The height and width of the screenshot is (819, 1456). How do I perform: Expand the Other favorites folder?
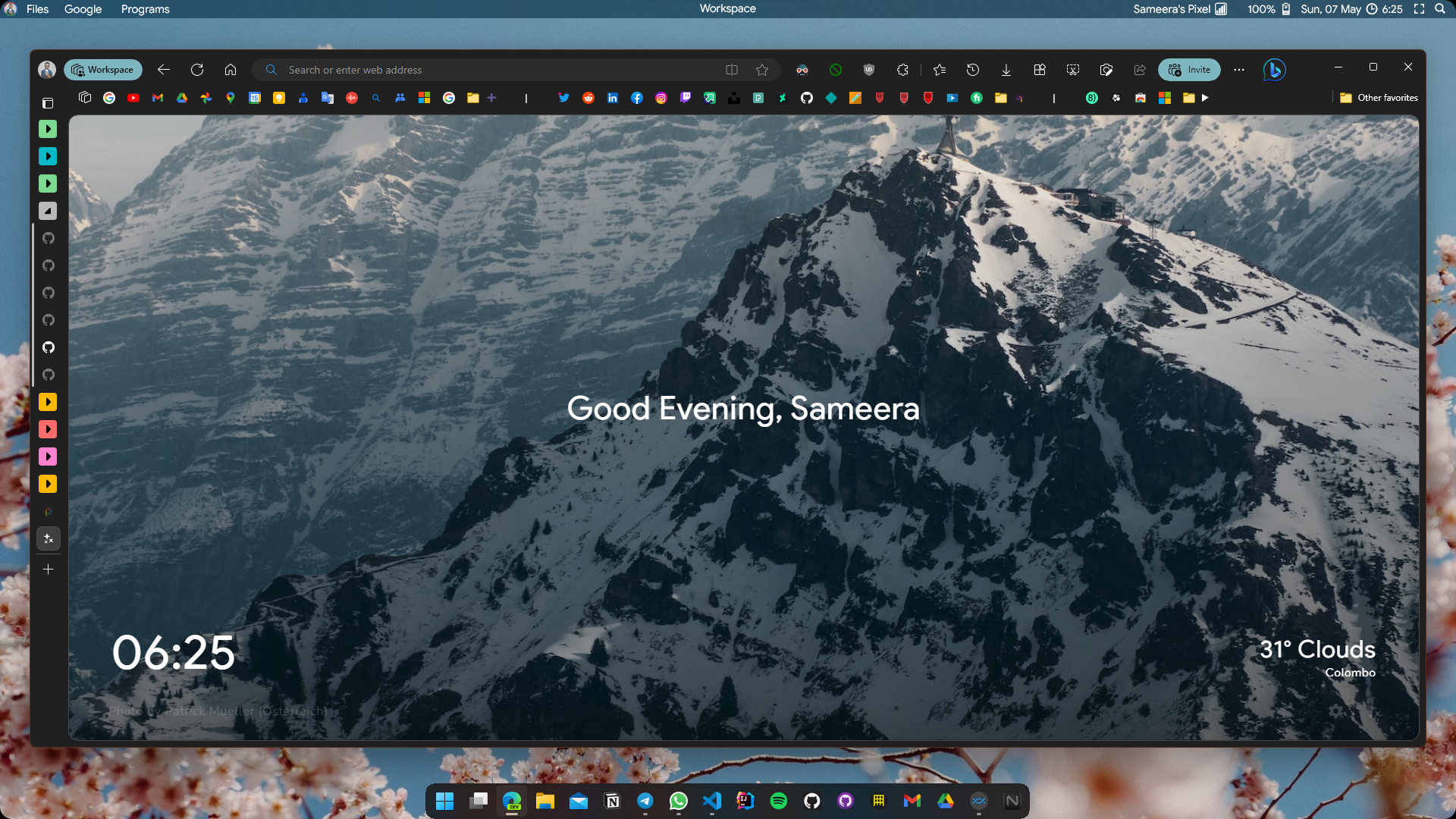1379,98
